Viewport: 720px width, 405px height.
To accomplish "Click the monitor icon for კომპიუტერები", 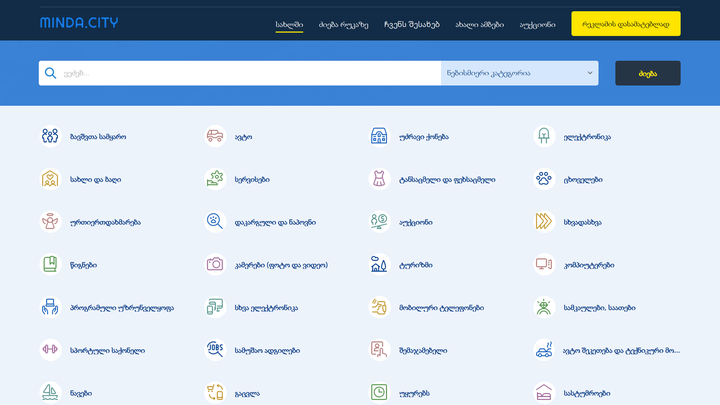I will point(544,264).
